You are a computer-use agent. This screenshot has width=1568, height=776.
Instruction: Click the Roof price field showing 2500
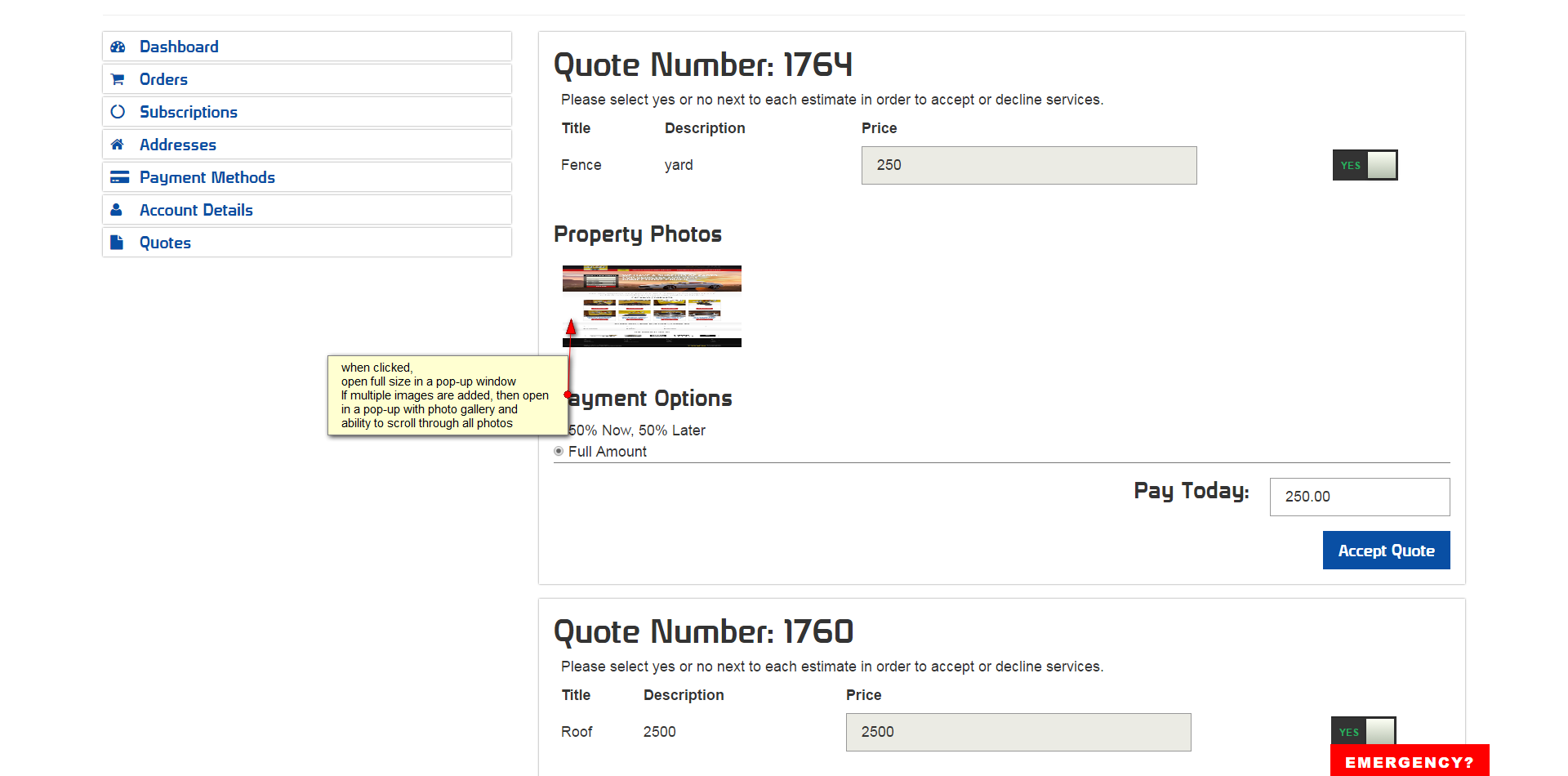click(x=1018, y=732)
